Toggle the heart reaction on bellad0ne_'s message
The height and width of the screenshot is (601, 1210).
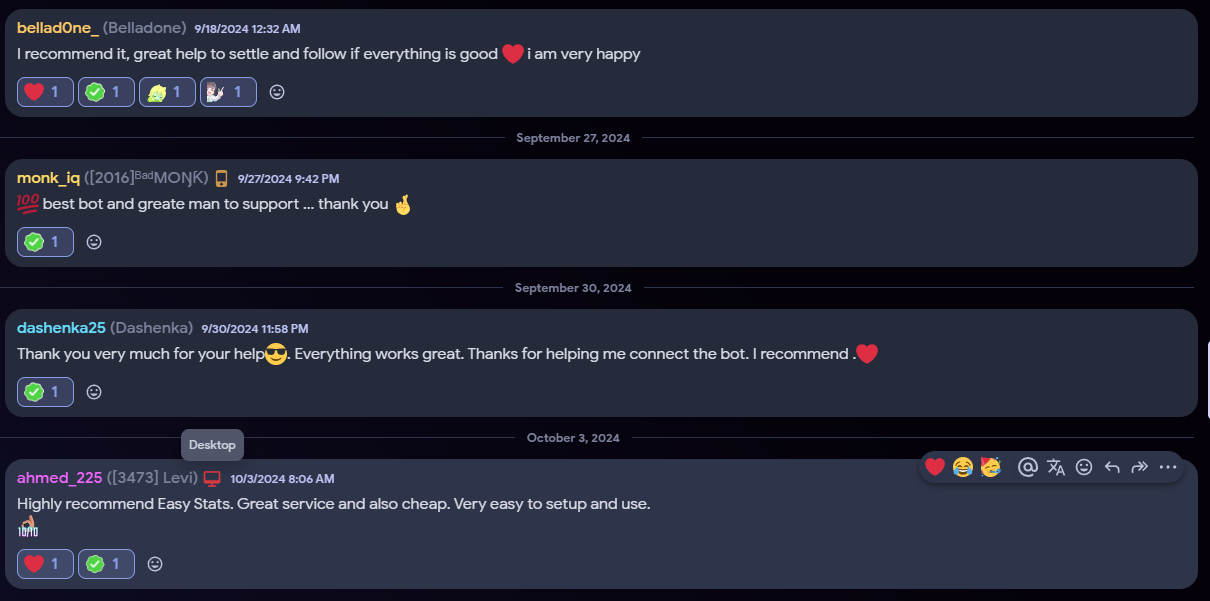pyautogui.click(x=45, y=92)
